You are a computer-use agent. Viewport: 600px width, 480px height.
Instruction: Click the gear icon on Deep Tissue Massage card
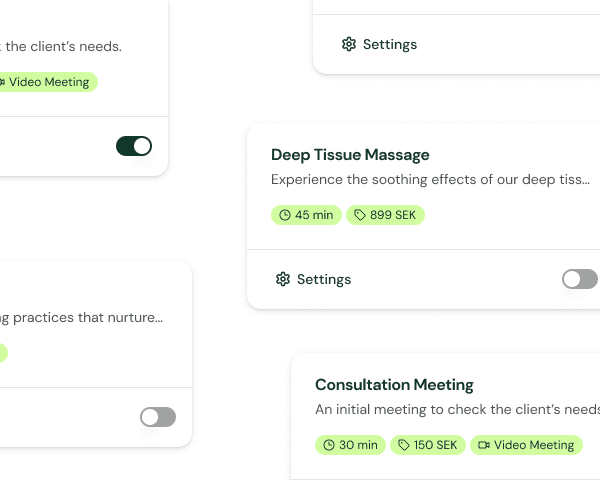coord(283,279)
